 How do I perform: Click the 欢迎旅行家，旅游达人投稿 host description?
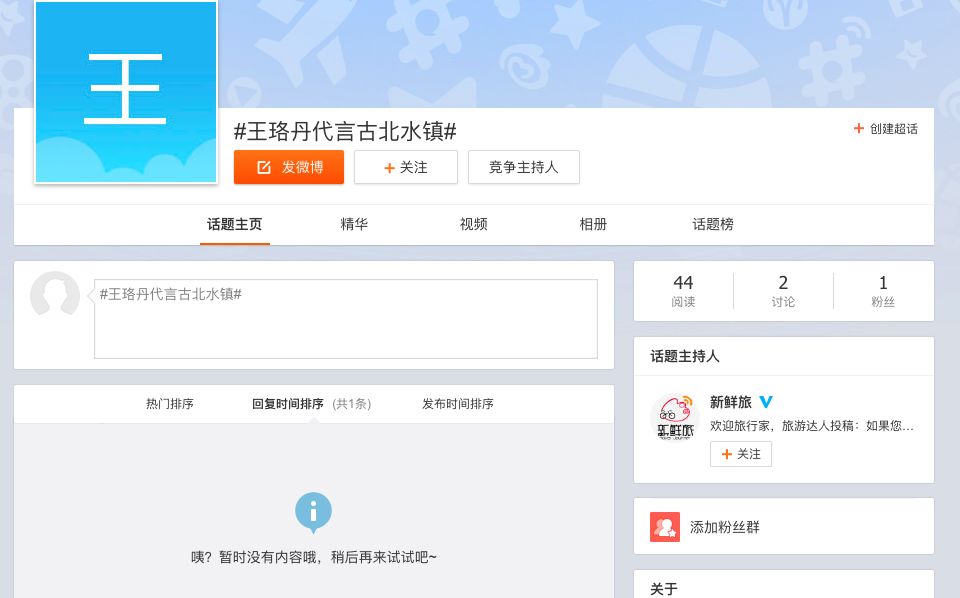point(812,426)
